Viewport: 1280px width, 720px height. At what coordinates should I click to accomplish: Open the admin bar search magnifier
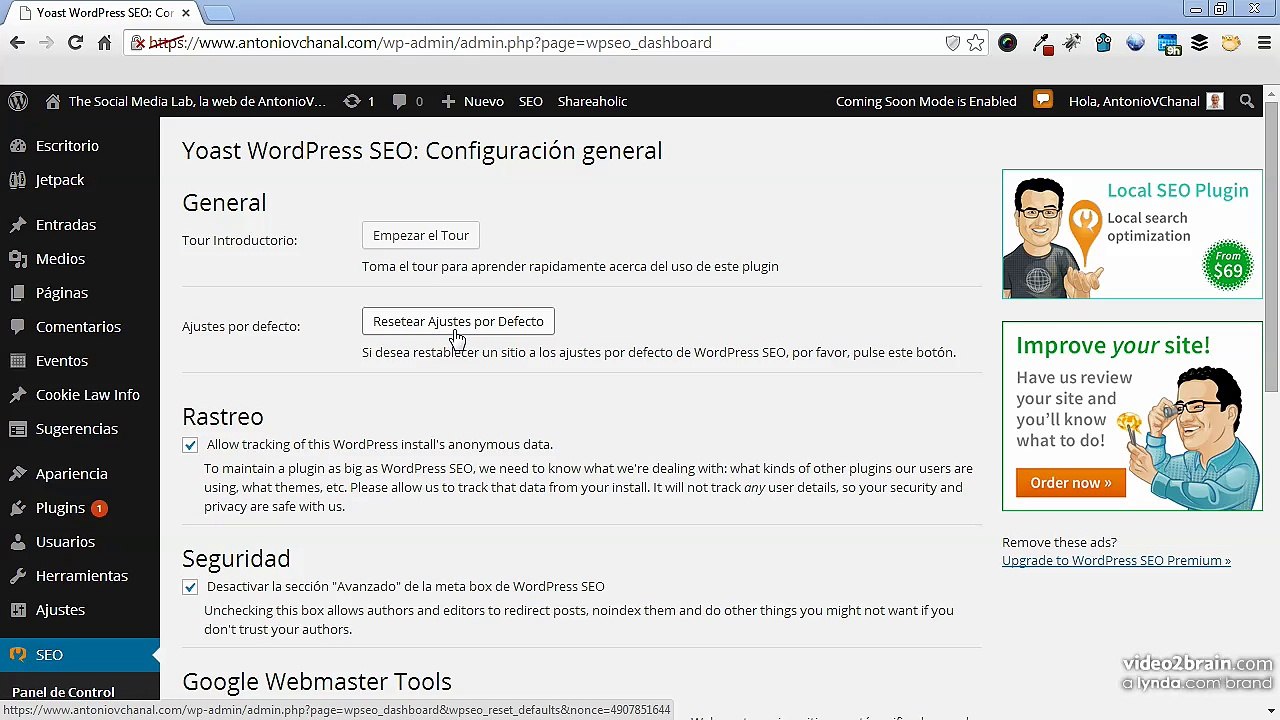click(x=1246, y=101)
